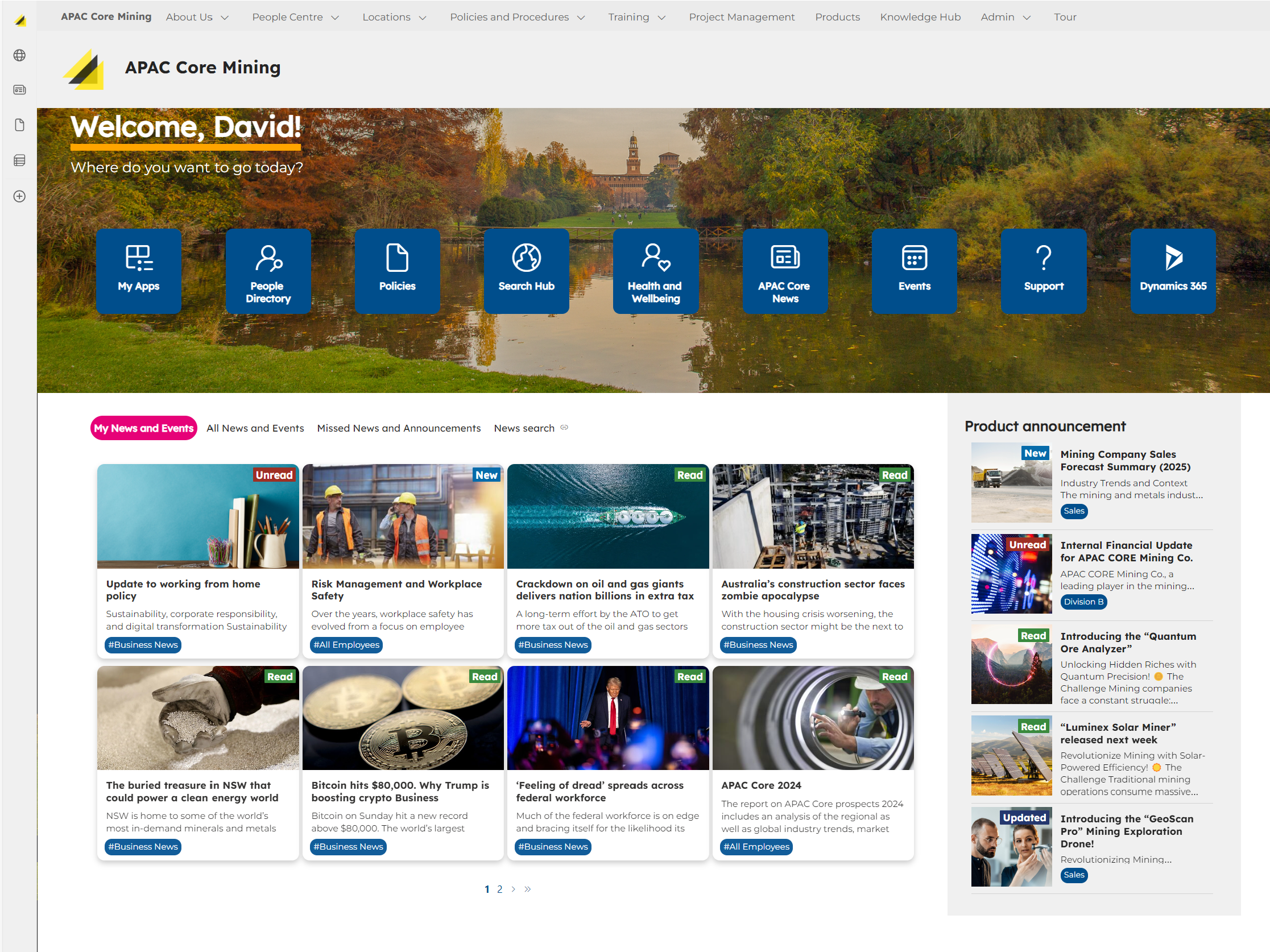Viewport: 1270px width, 952px height.
Task: Open the Knowledge Hub nav link
Action: pyautogui.click(x=920, y=17)
